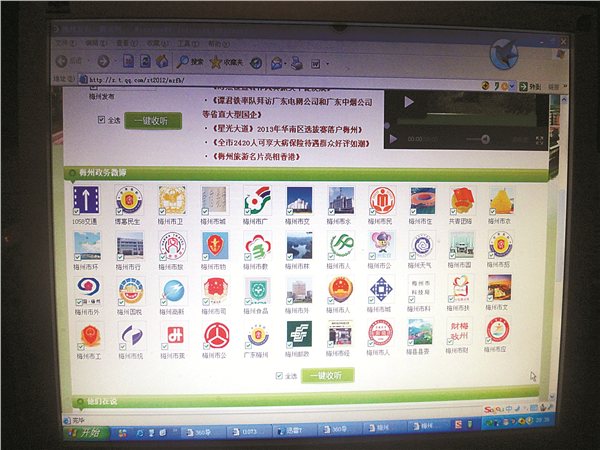This screenshot has width=600, height=450.
Task: Expand the Back button history dropdown arrow
Action: 88,61
